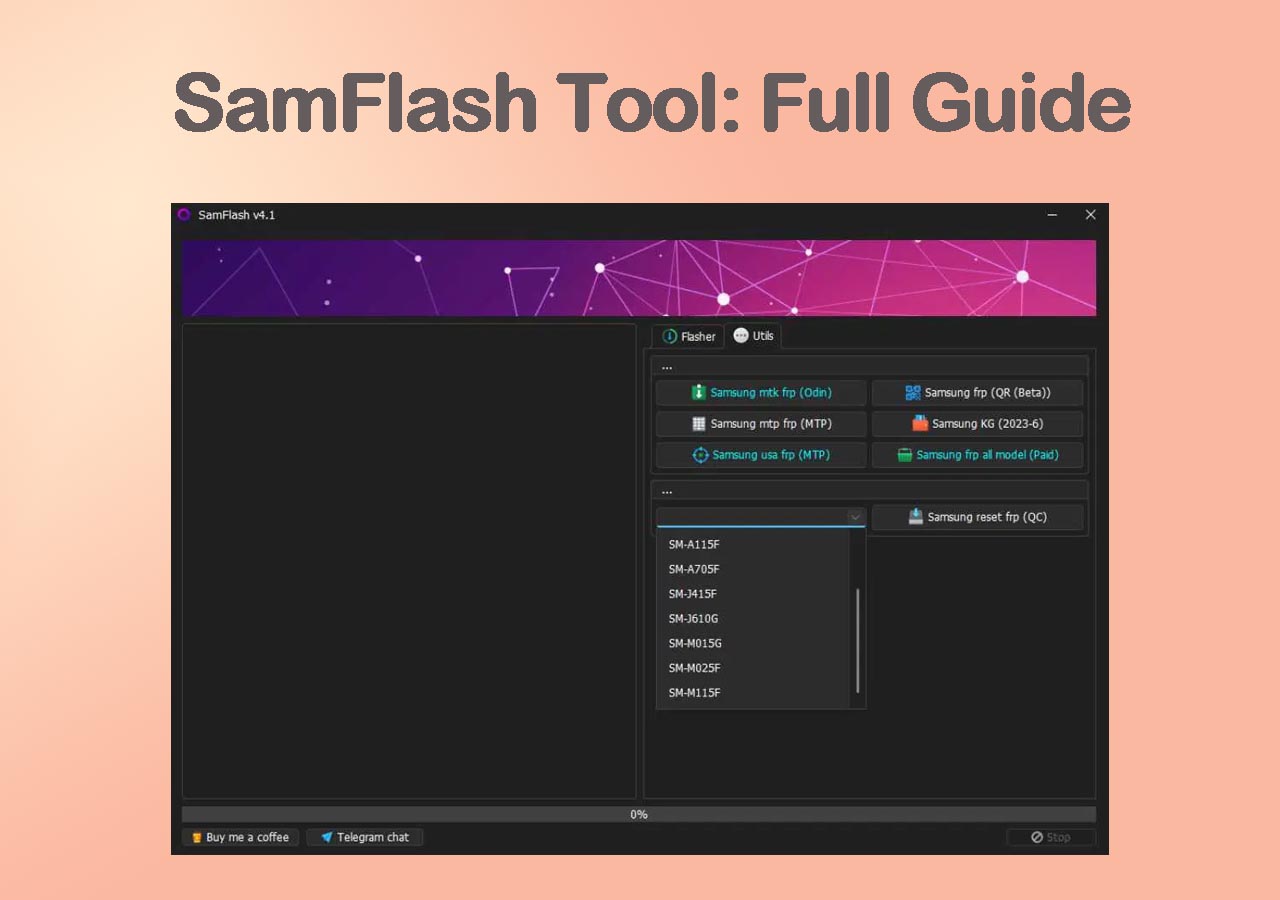Click the empty log output panel
The width and height of the screenshot is (1280, 900).
(x=408, y=560)
